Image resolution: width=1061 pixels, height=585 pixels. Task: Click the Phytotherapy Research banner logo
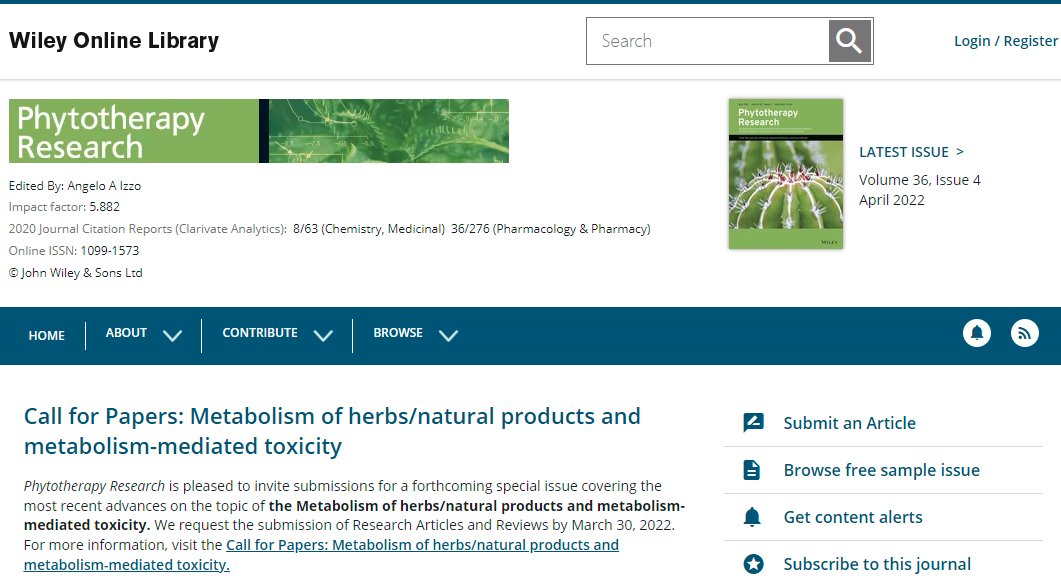click(x=258, y=131)
